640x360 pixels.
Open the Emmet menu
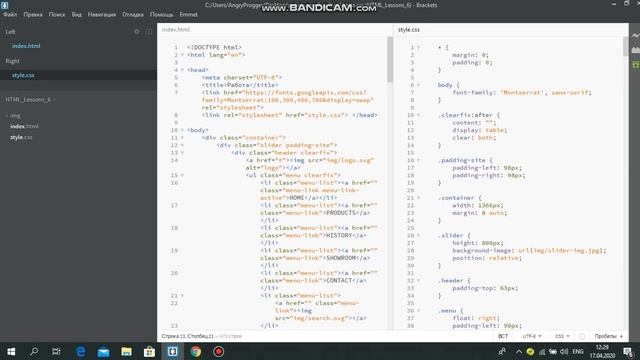pos(189,14)
